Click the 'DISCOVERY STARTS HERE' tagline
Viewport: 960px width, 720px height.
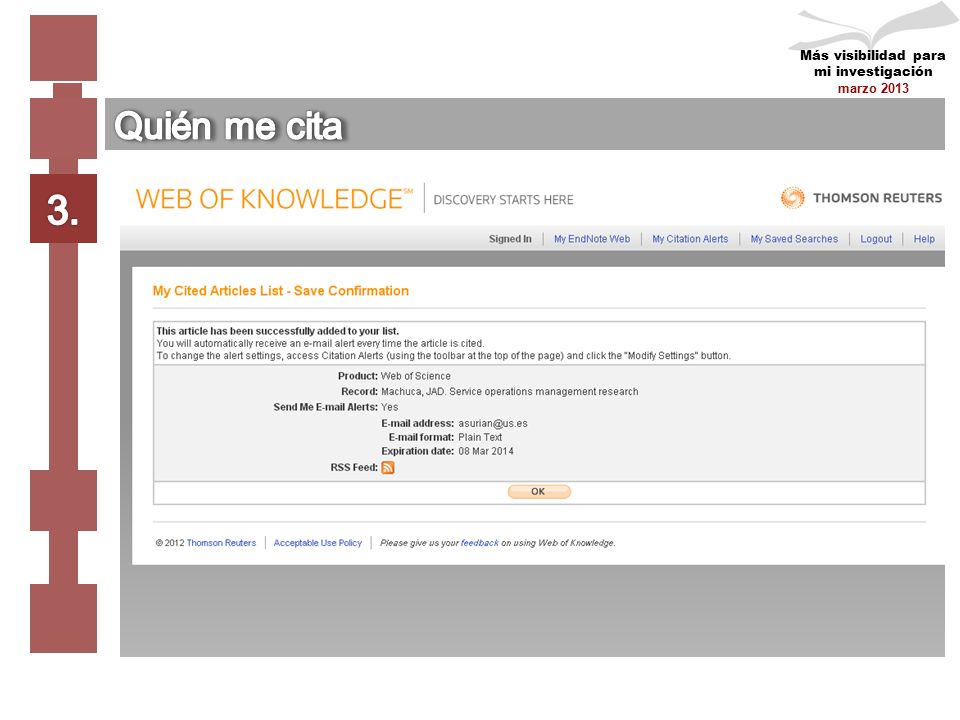point(503,200)
